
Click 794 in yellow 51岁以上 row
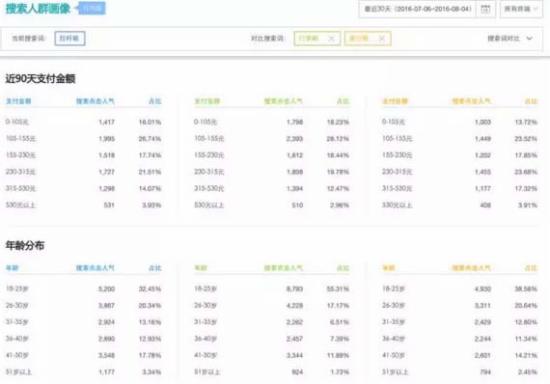point(485,372)
